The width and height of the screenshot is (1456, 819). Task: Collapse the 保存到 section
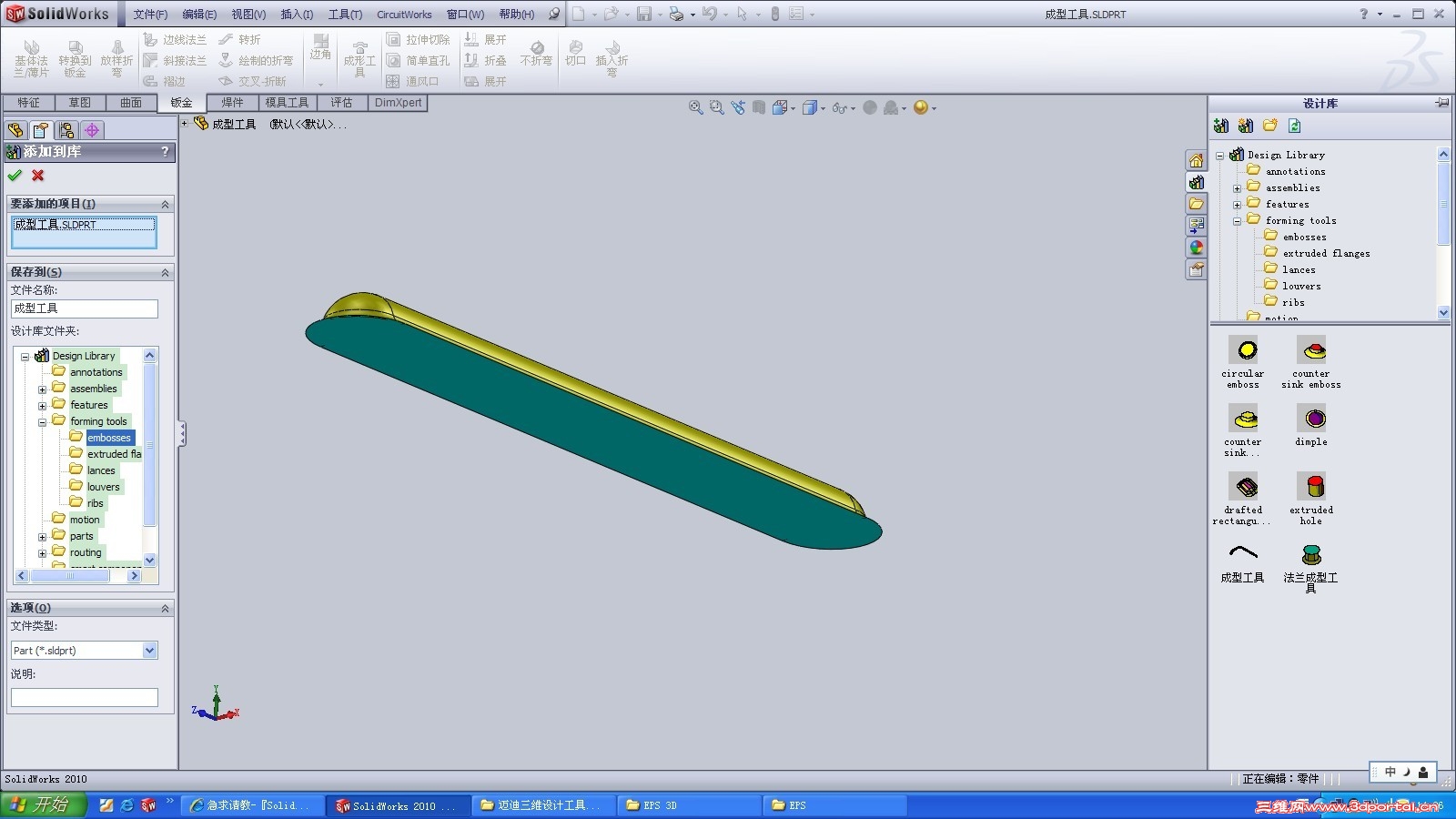[x=165, y=272]
